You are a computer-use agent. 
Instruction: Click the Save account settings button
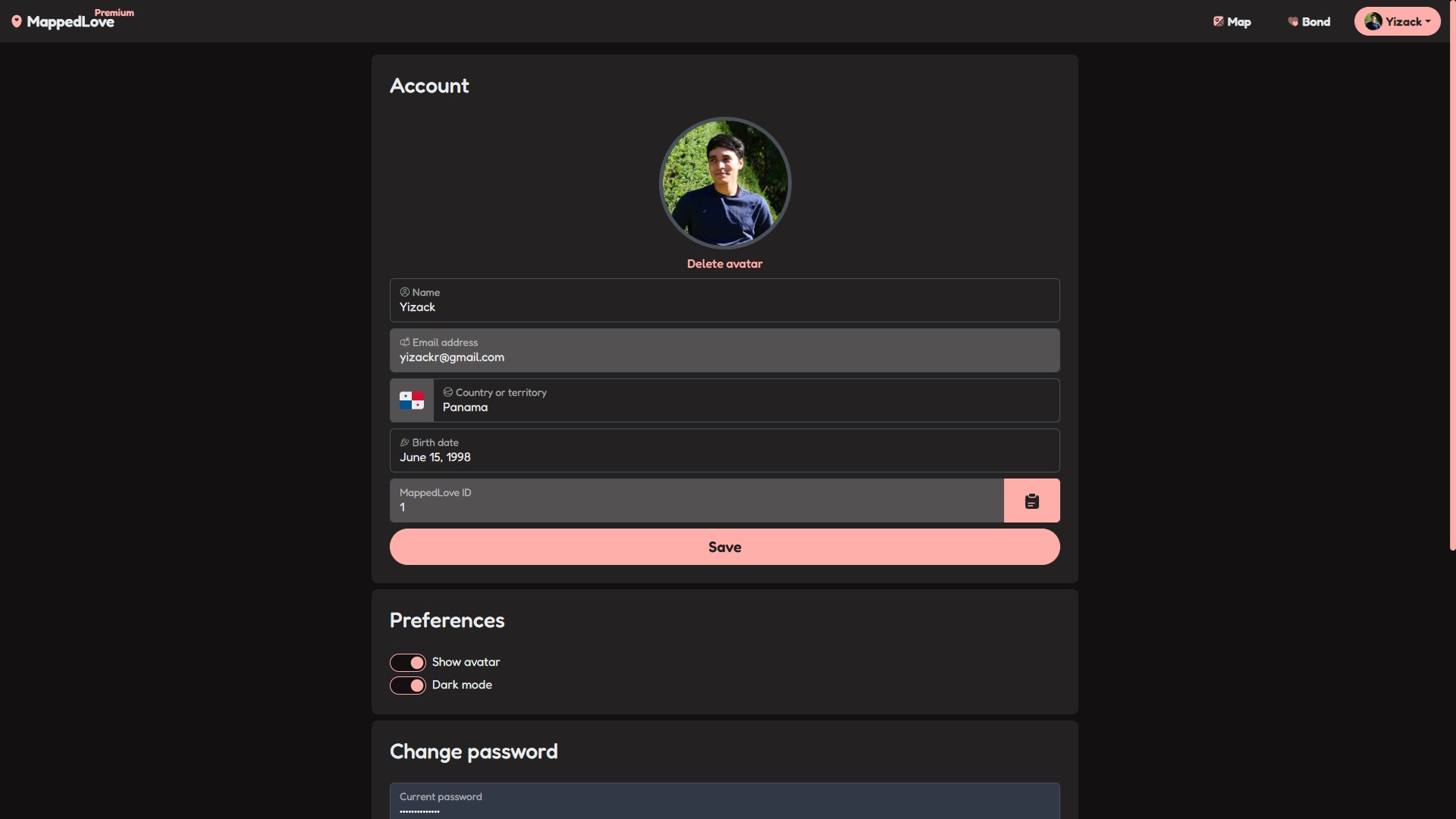click(725, 546)
